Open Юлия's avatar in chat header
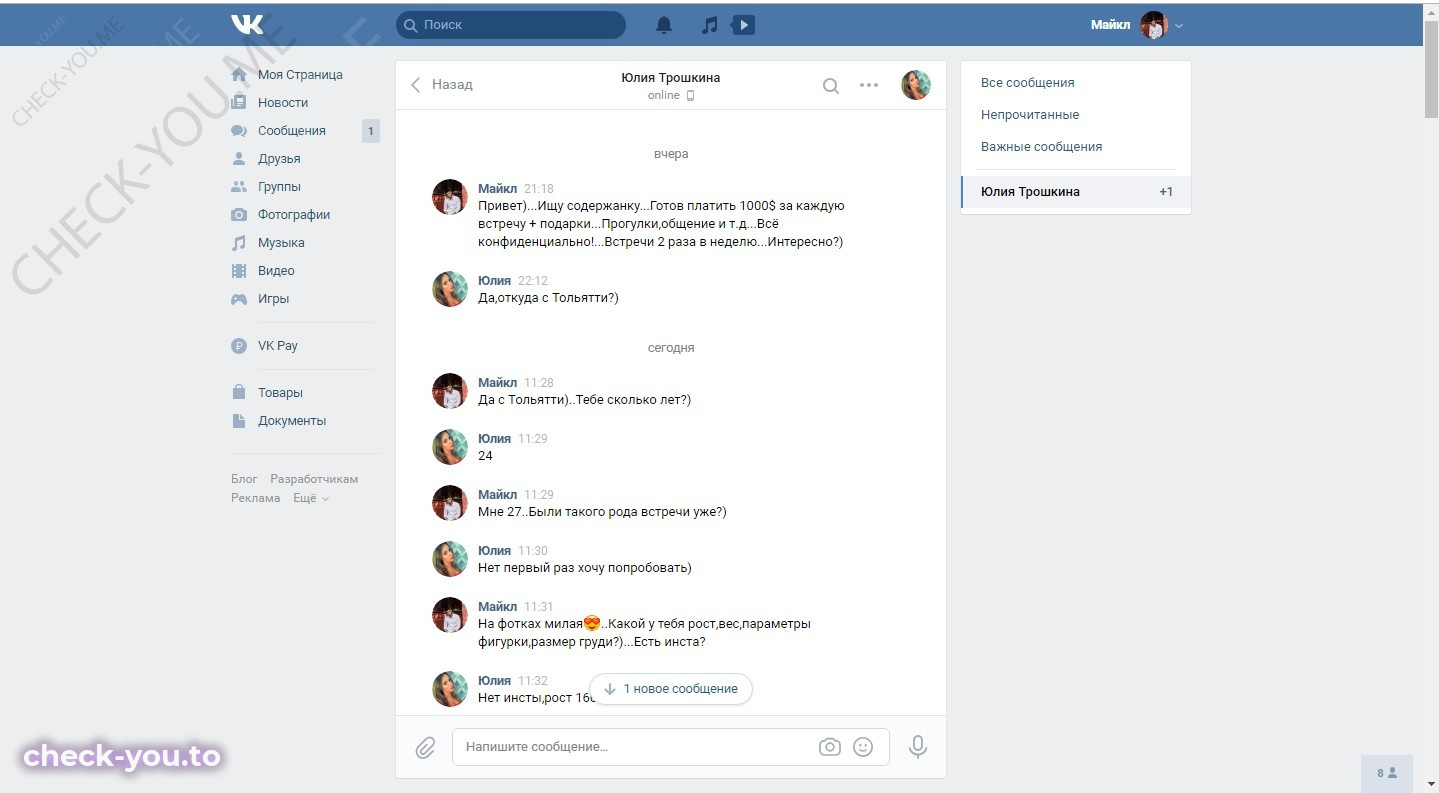1439x793 pixels. click(x=916, y=85)
